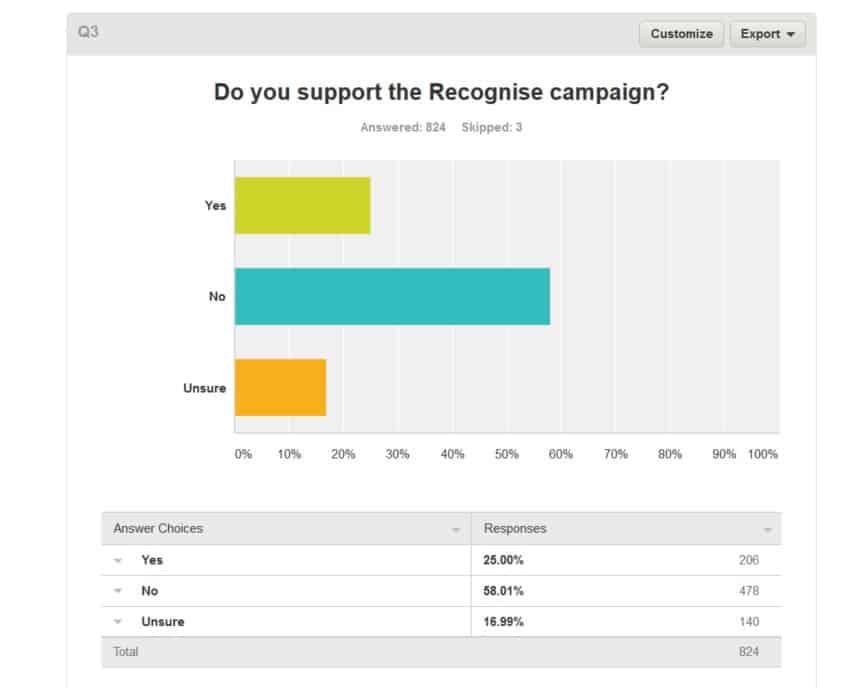The width and height of the screenshot is (868, 688).
Task: Click the 206 response count
Action: tap(748, 560)
